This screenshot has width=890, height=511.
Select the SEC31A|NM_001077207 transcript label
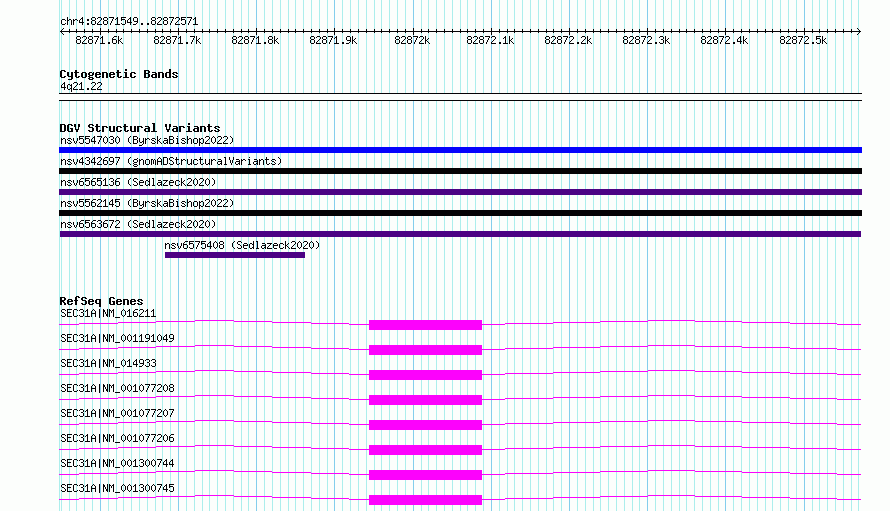coord(117,413)
